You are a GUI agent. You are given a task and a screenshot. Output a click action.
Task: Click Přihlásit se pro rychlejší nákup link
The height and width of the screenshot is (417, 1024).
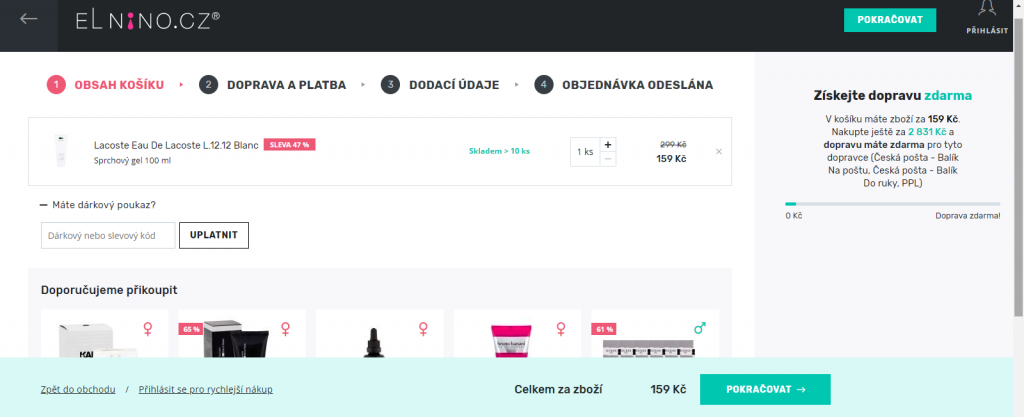(206, 390)
